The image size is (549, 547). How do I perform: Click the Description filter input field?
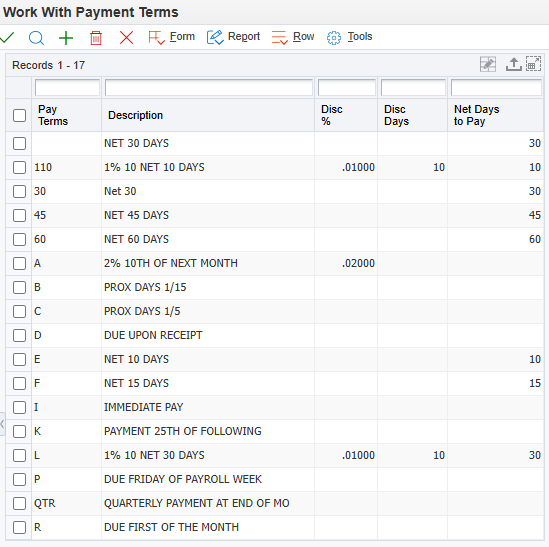click(x=209, y=88)
